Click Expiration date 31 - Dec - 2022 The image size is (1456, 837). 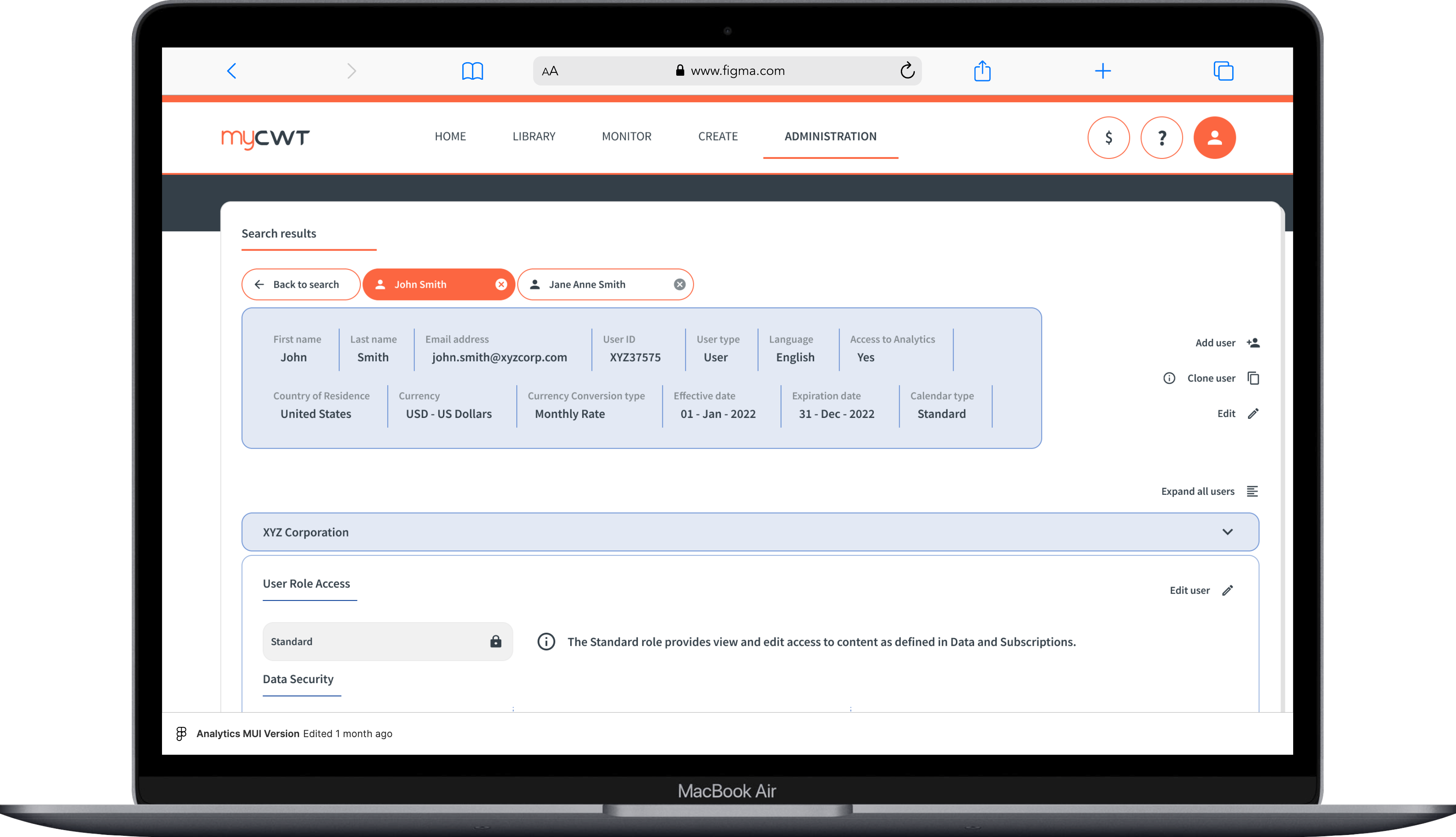(836, 413)
